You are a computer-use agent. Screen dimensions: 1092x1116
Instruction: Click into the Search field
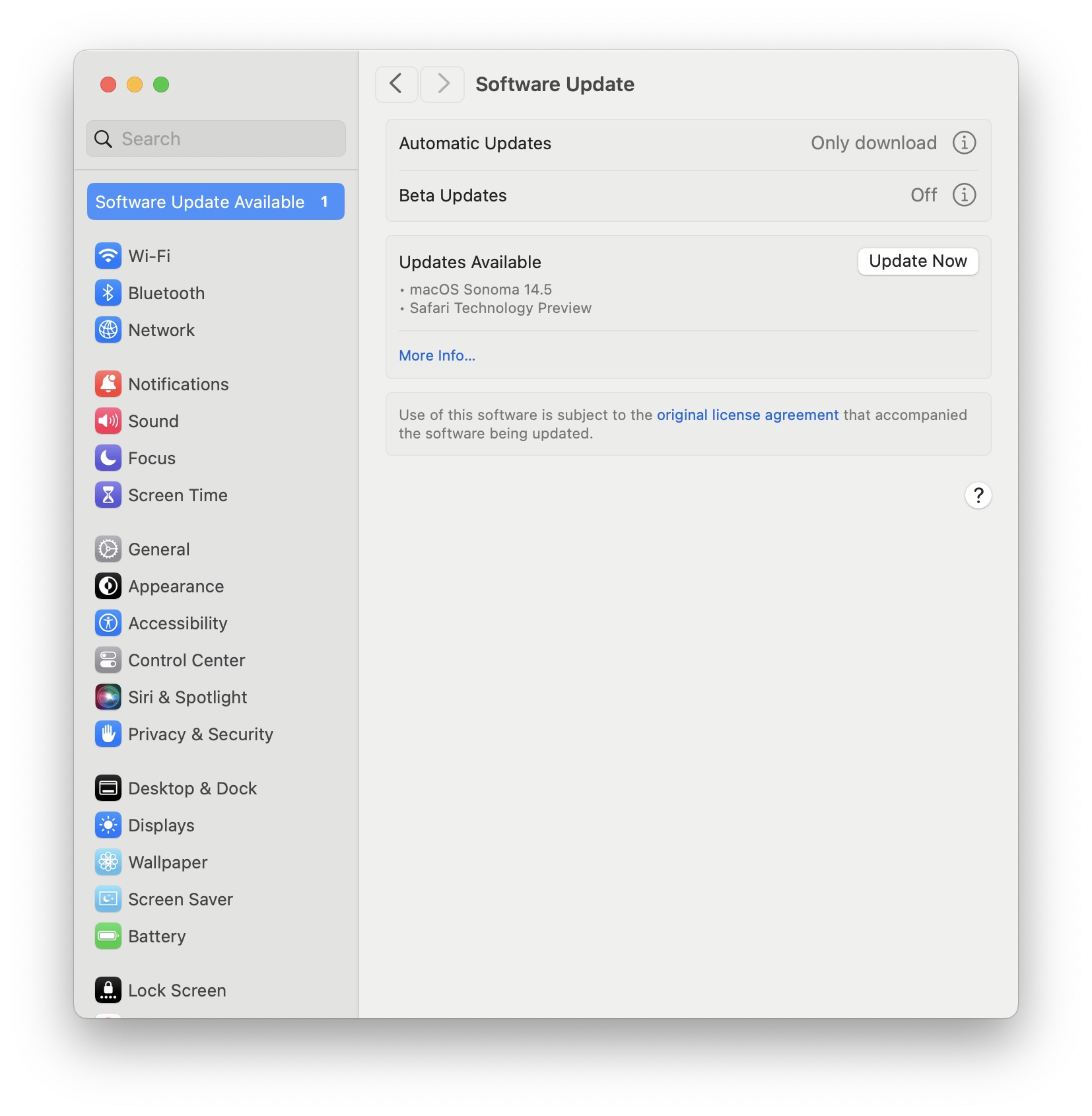(x=216, y=139)
